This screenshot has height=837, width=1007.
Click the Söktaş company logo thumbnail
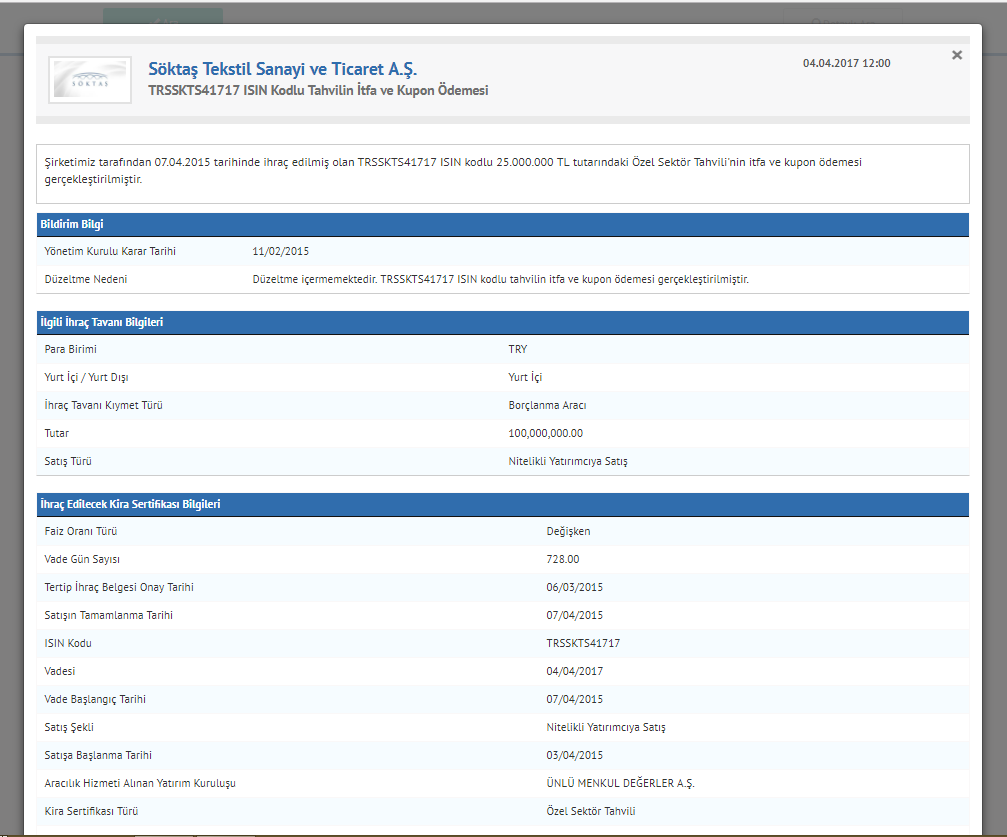tap(89, 81)
